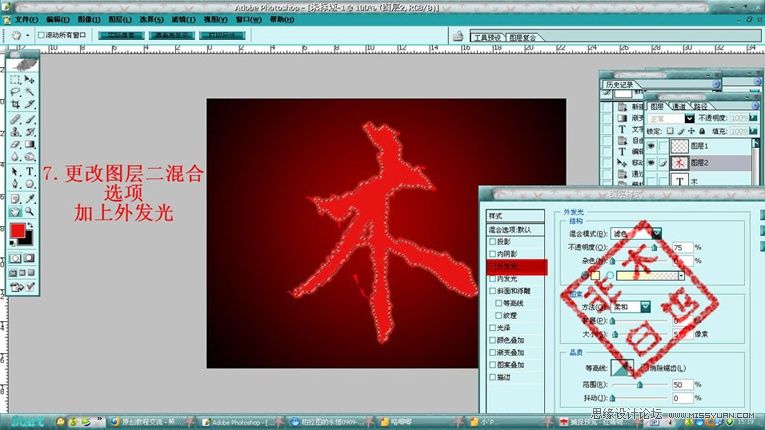Enable 描边 stroke checkbox

pos(492,377)
